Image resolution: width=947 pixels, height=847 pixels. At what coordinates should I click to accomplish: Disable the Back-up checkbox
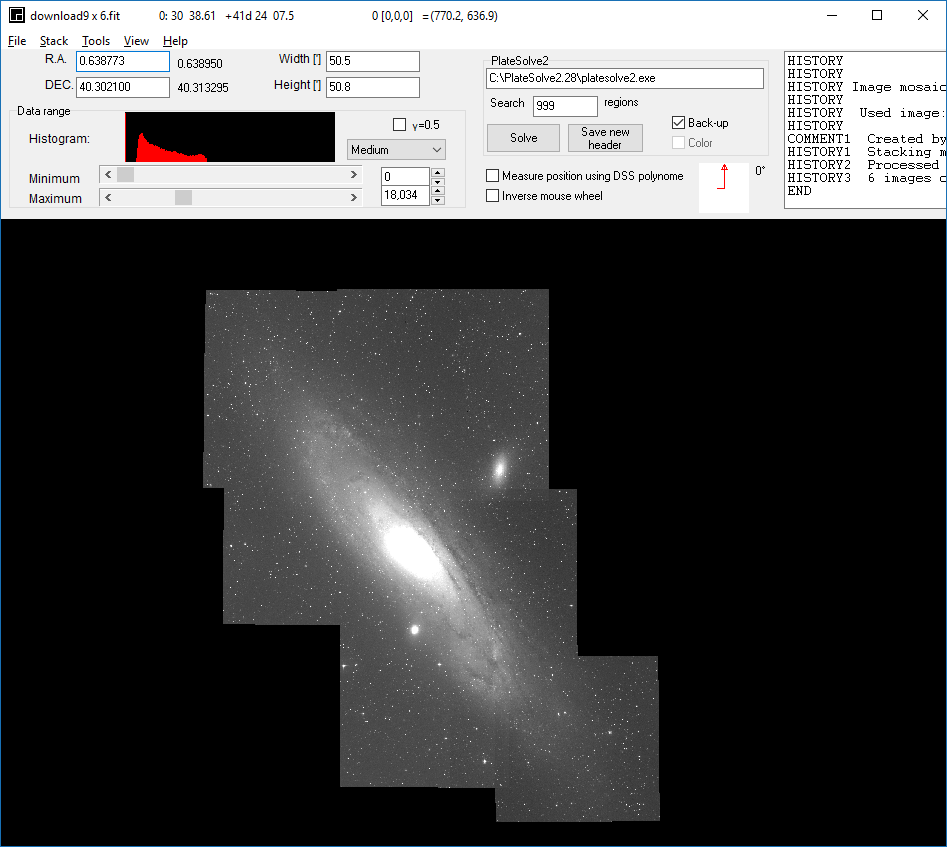pyautogui.click(x=677, y=122)
